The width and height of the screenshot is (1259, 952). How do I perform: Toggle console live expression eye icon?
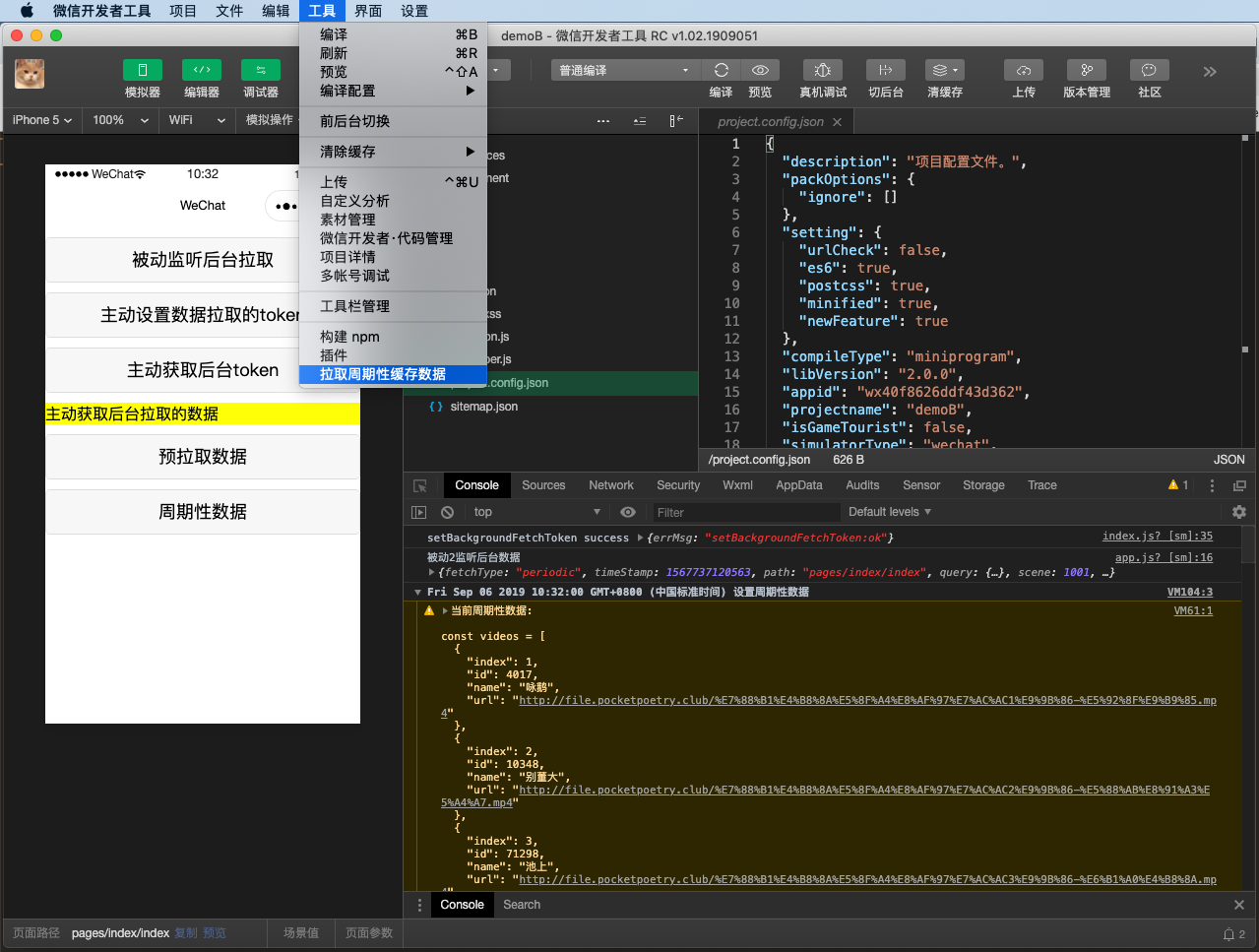click(628, 512)
